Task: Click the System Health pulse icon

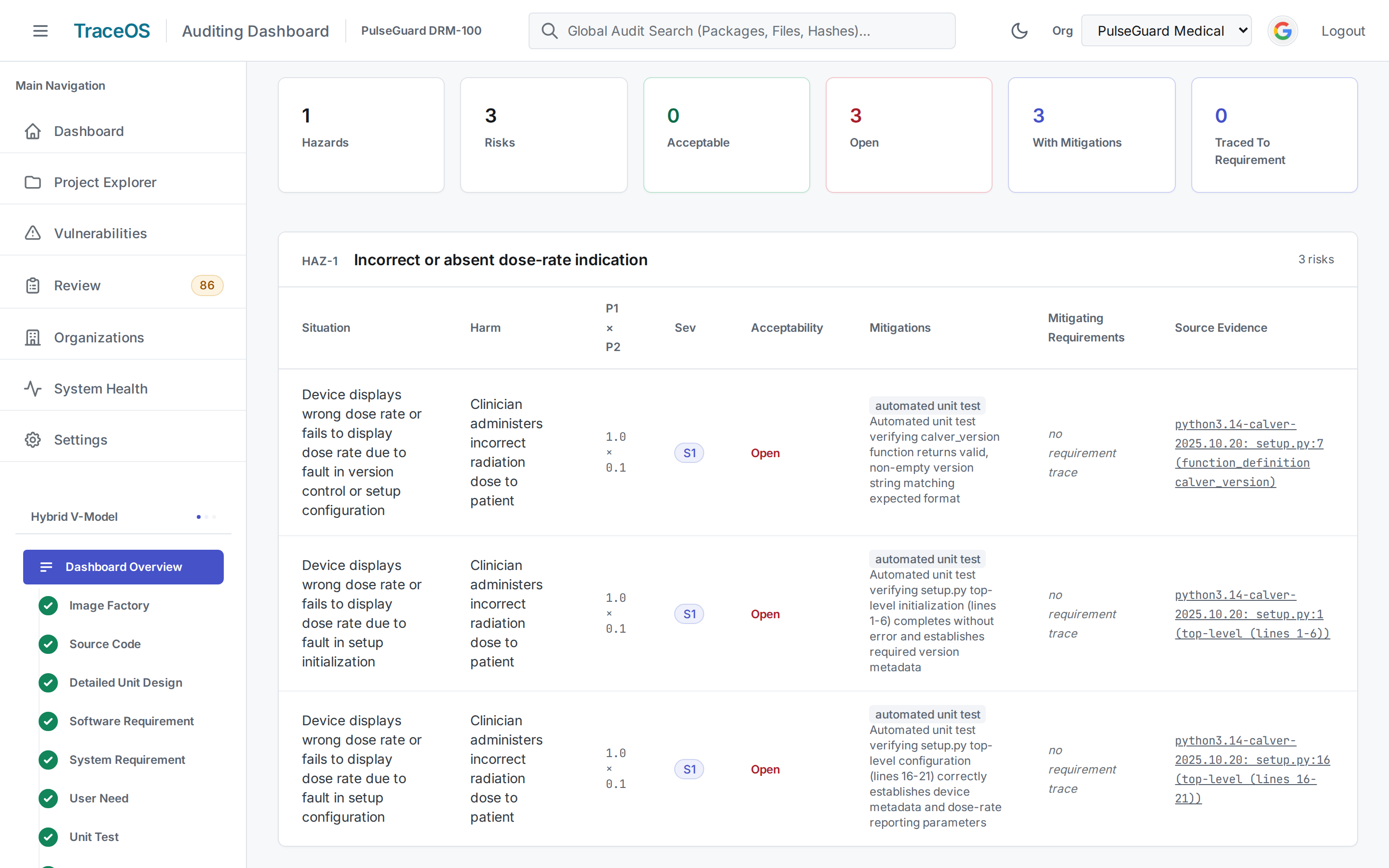Action: pyautogui.click(x=33, y=389)
